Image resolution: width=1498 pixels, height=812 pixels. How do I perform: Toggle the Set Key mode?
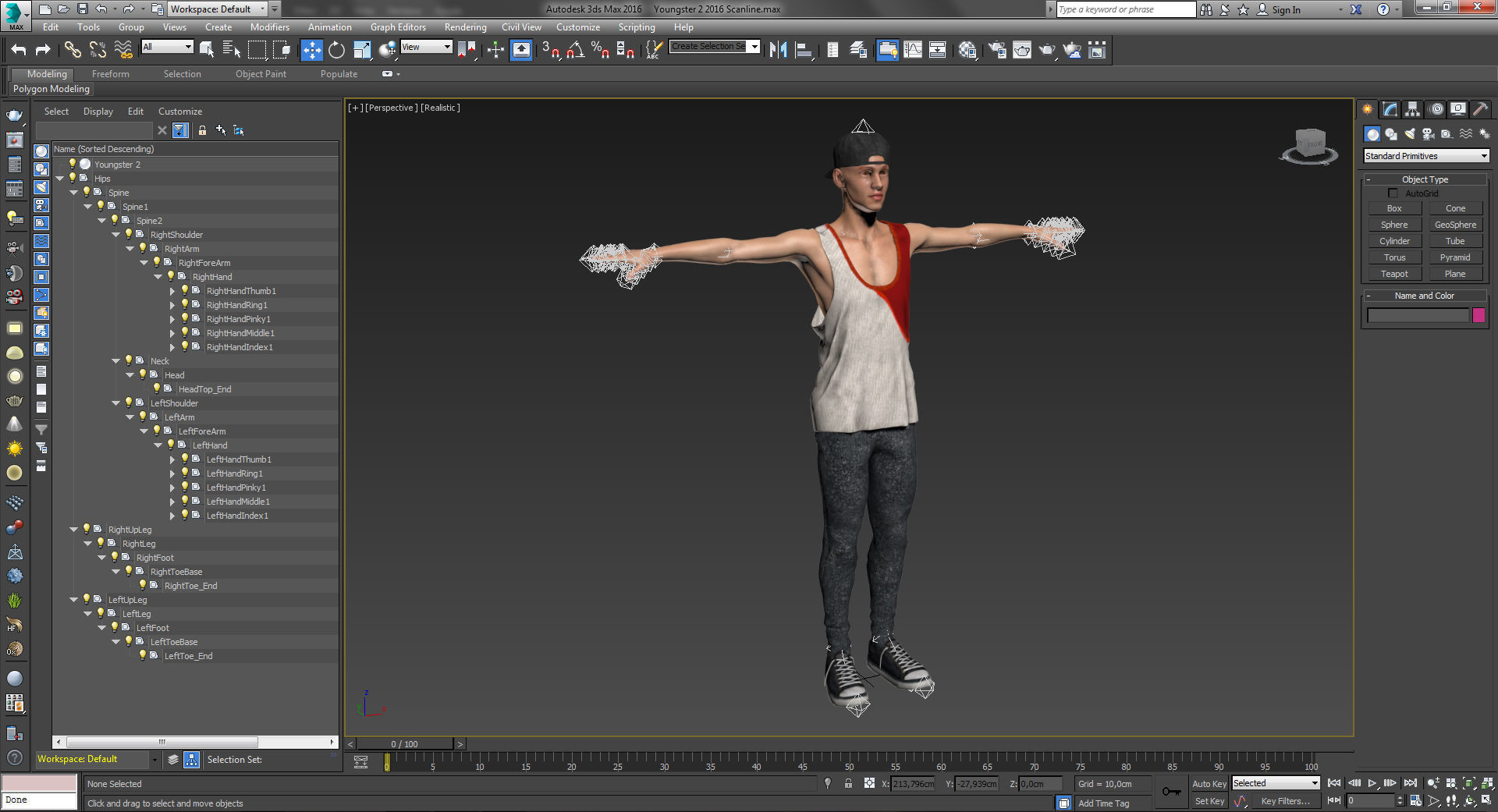click(x=1209, y=801)
